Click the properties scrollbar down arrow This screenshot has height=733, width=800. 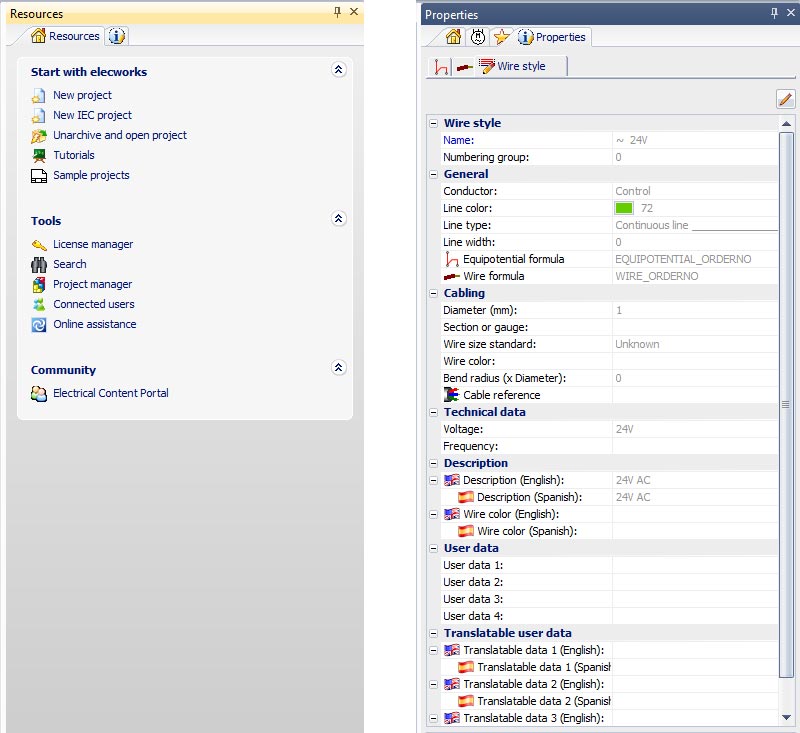pyautogui.click(x=786, y=718)
